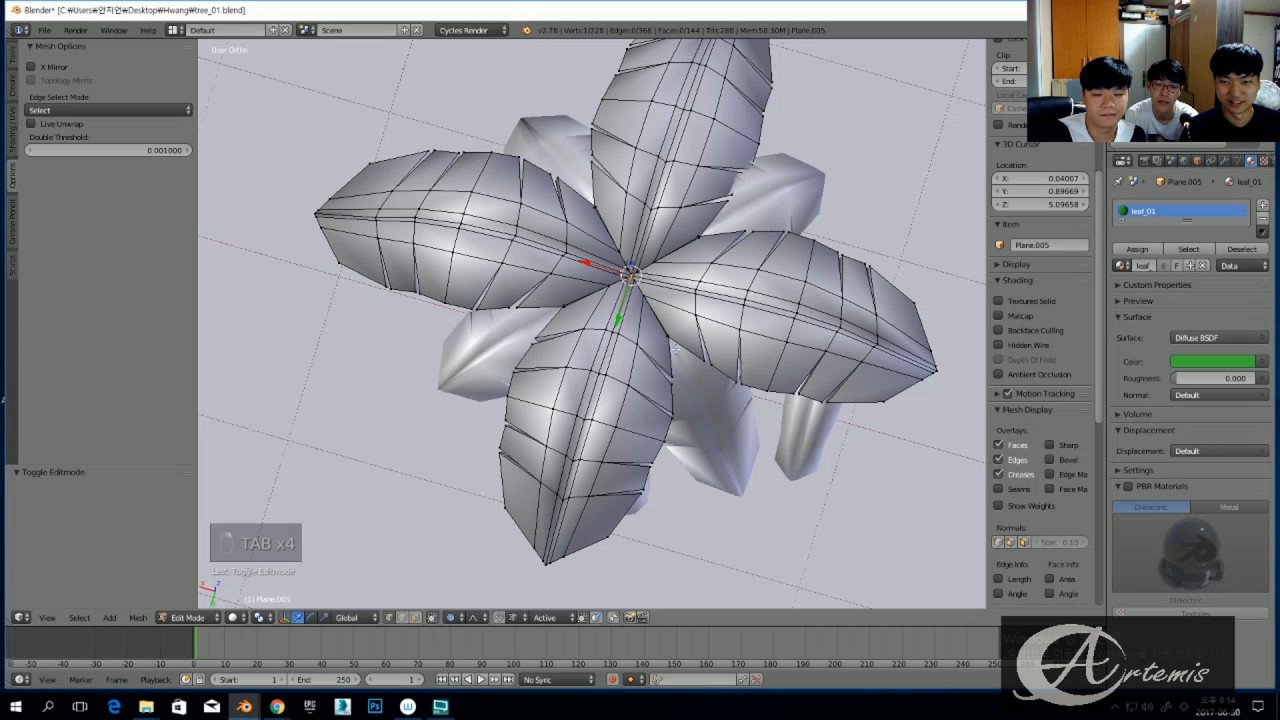The width and height of the screenshot is (1280, 720).
Task: Launch Photoshop from the taskbar
Action: pyautogui.click(x=375, y=707)
